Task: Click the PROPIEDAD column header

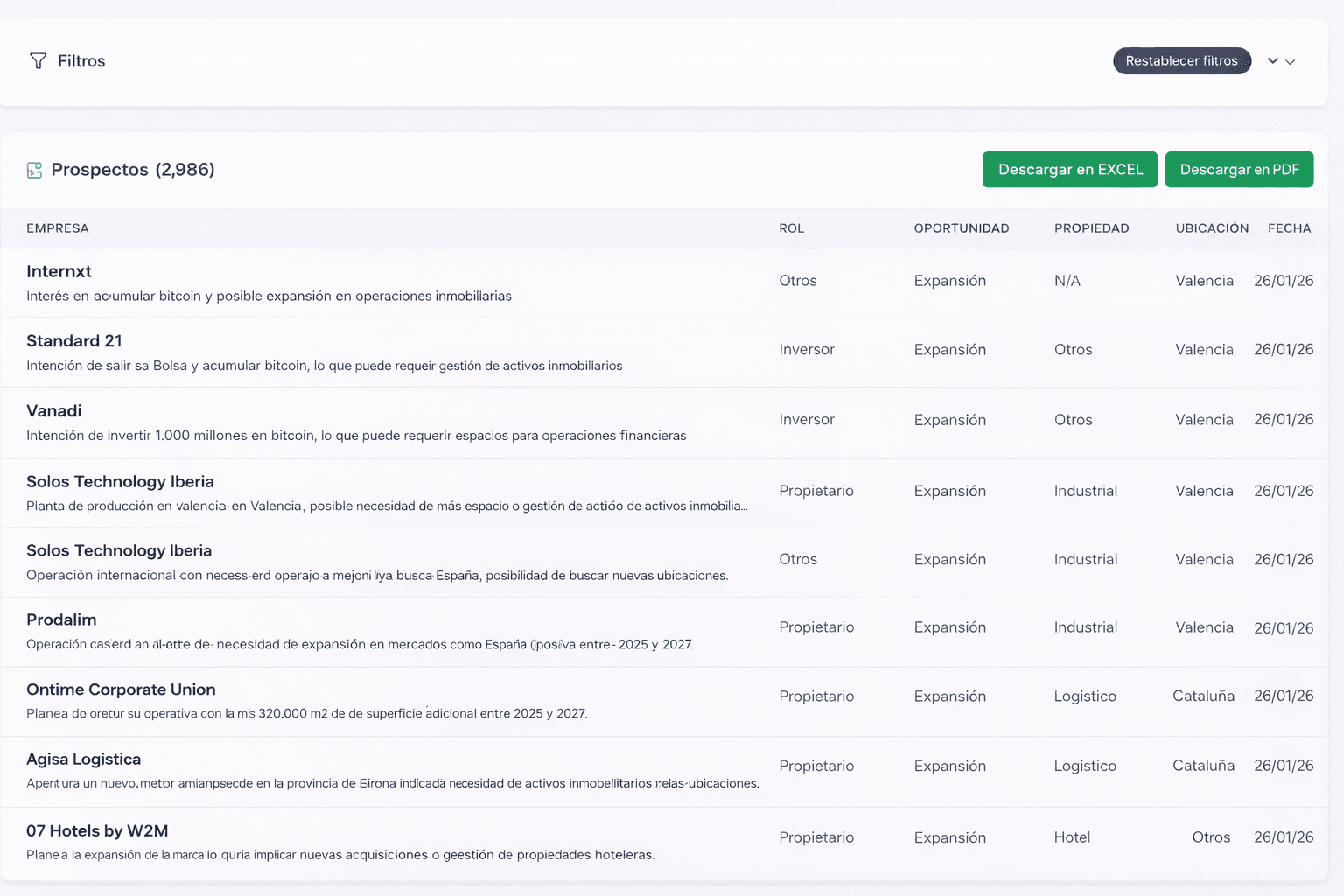Action: [1091, 228]
